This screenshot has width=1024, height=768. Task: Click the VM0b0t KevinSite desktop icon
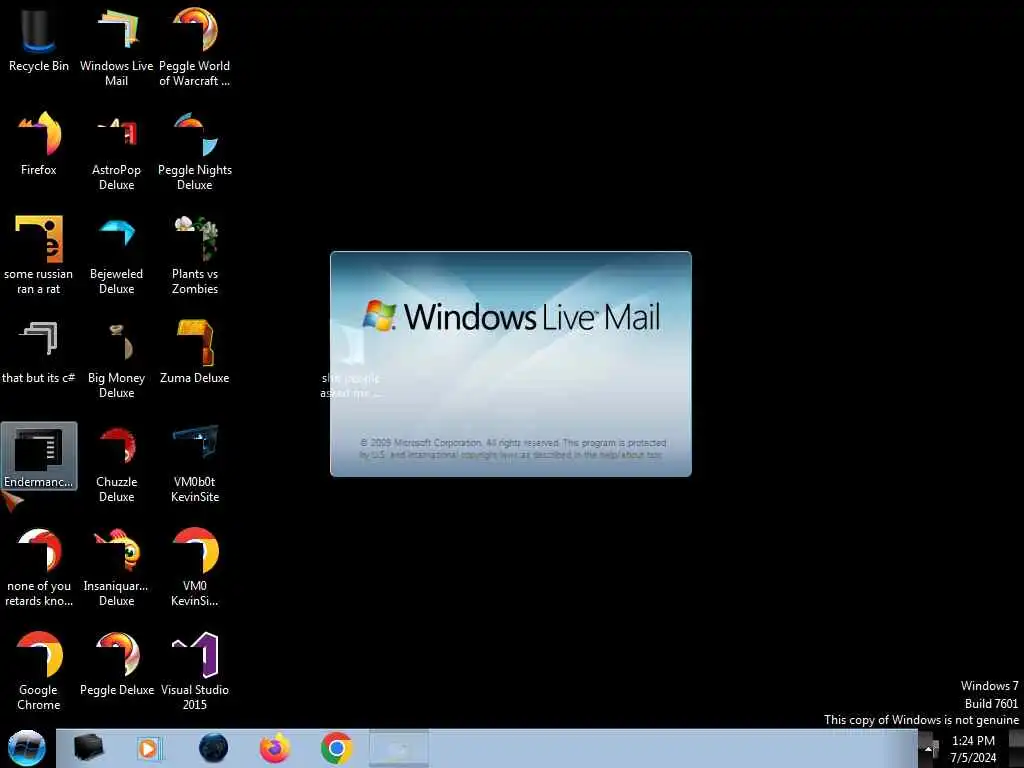pyautogui.click(x=195, y=462)
